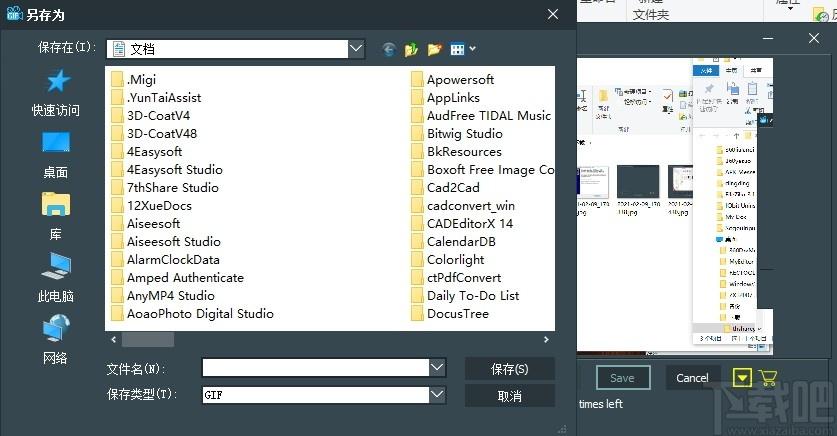Select the AudFree TIDAL Music folder
Viewport: 837px width, 436px height.
[x=481, y=116]
